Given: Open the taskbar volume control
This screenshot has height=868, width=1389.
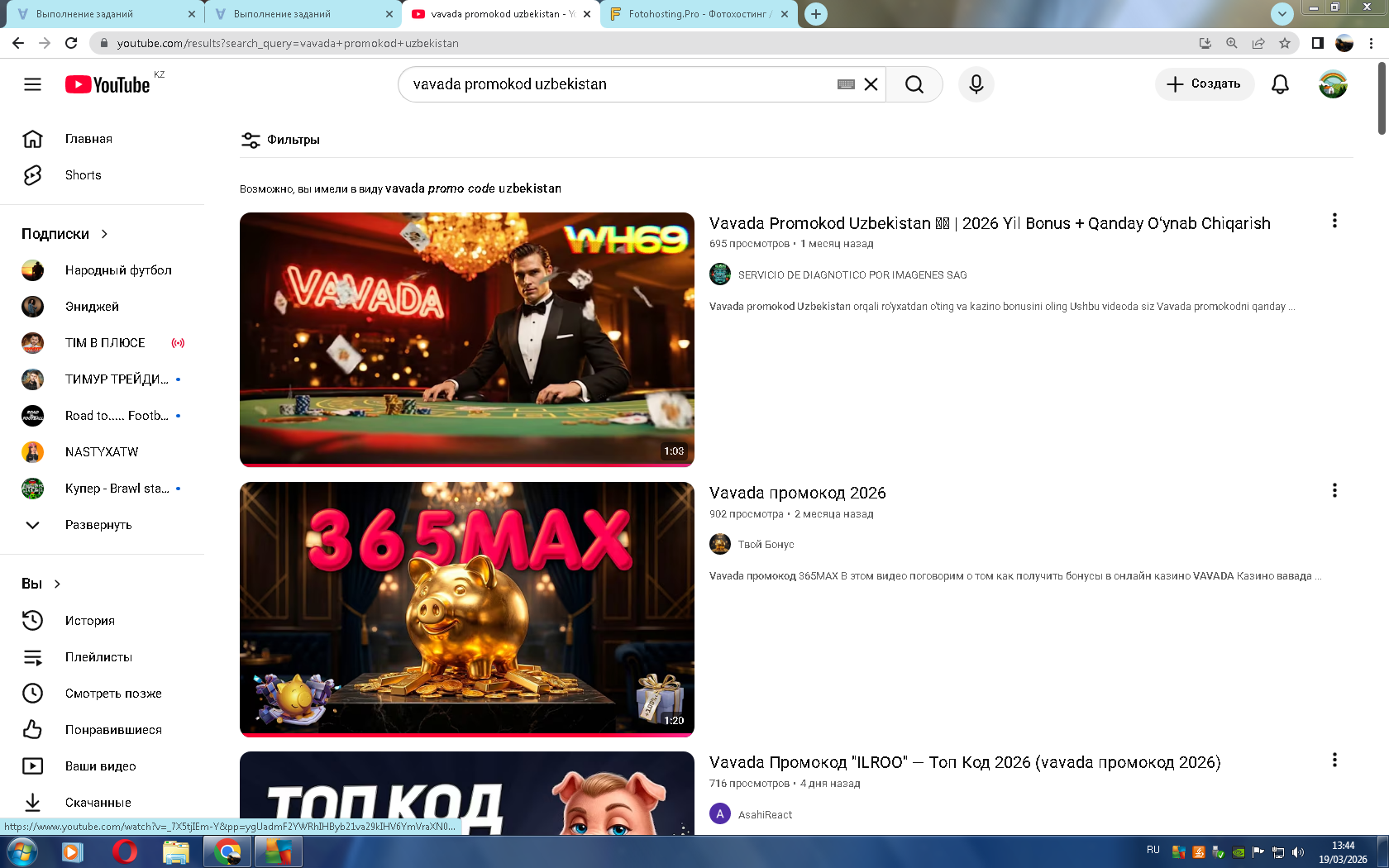Looking at the screenshot, I should (1298, 852).
